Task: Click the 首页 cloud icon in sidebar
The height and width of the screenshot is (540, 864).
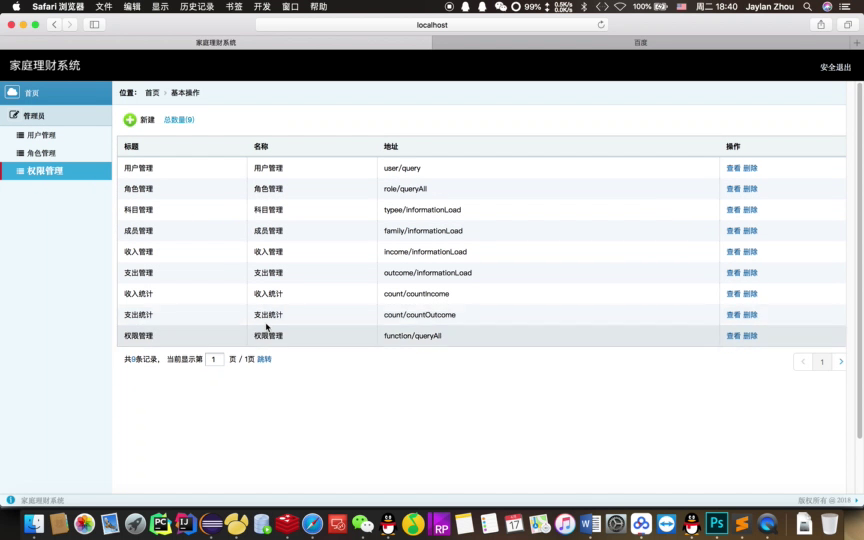Action: click(12, 92)
